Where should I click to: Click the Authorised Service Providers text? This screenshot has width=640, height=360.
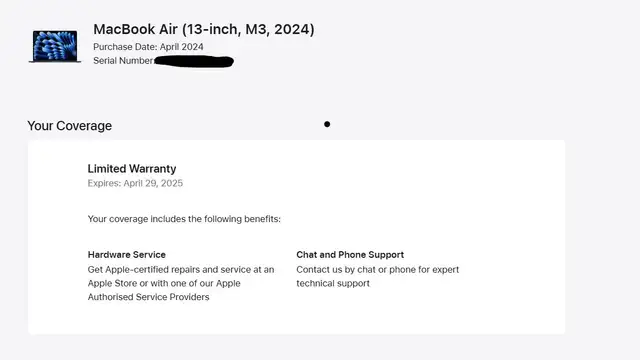point(148,297)
